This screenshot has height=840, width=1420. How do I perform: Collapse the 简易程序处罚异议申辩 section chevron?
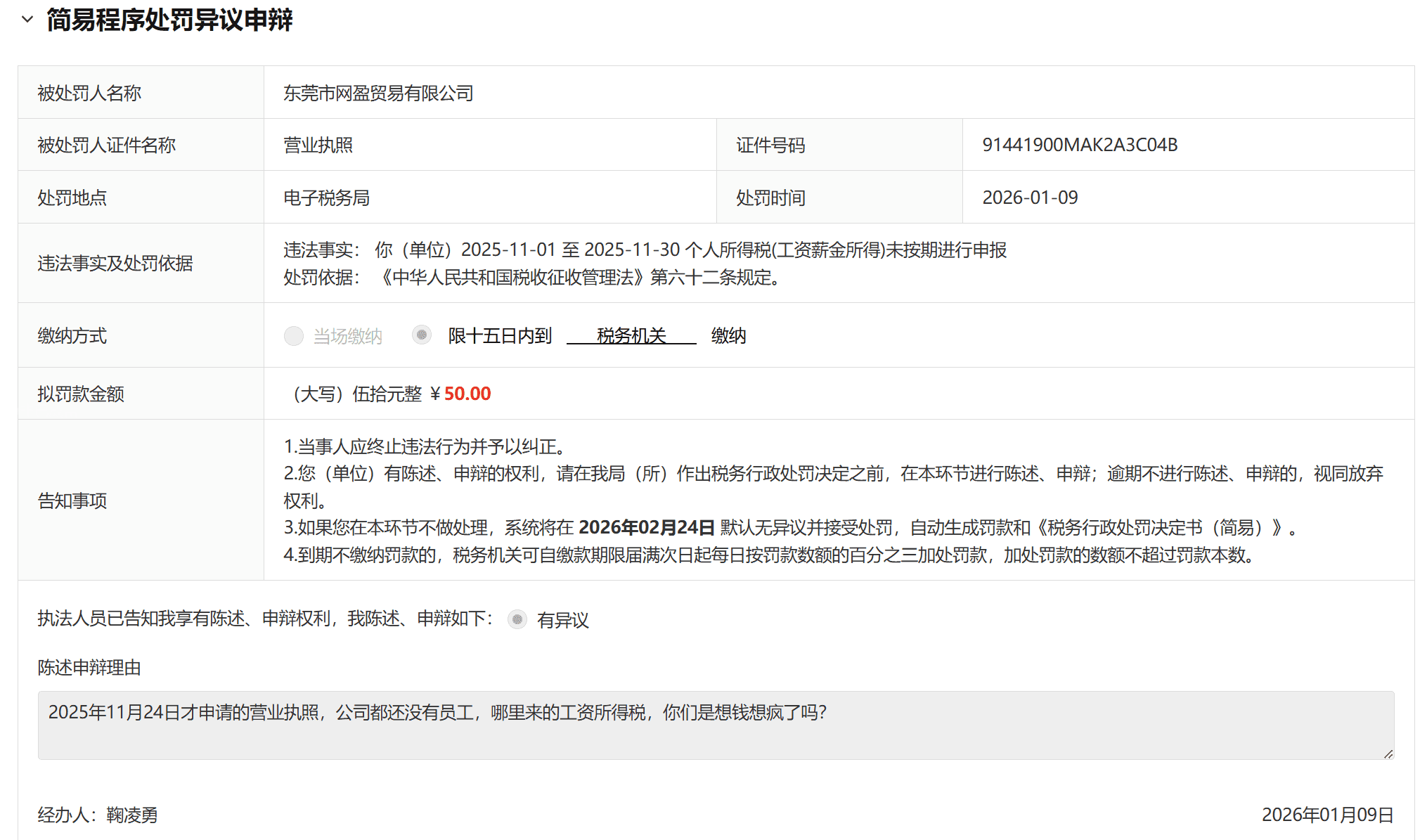click(x=27, y=20)
